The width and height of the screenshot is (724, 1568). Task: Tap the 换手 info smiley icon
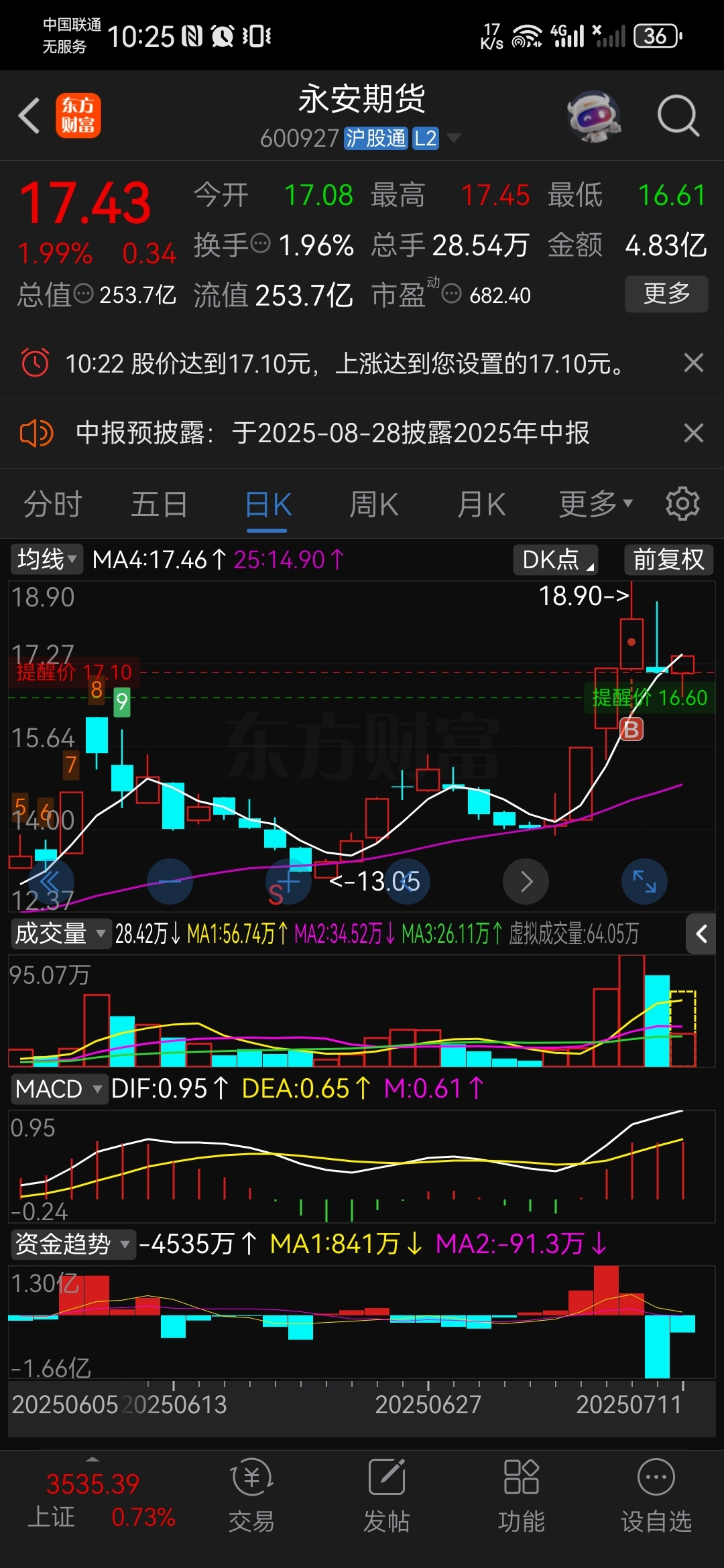pyautogui.click(x=260, y=243)
